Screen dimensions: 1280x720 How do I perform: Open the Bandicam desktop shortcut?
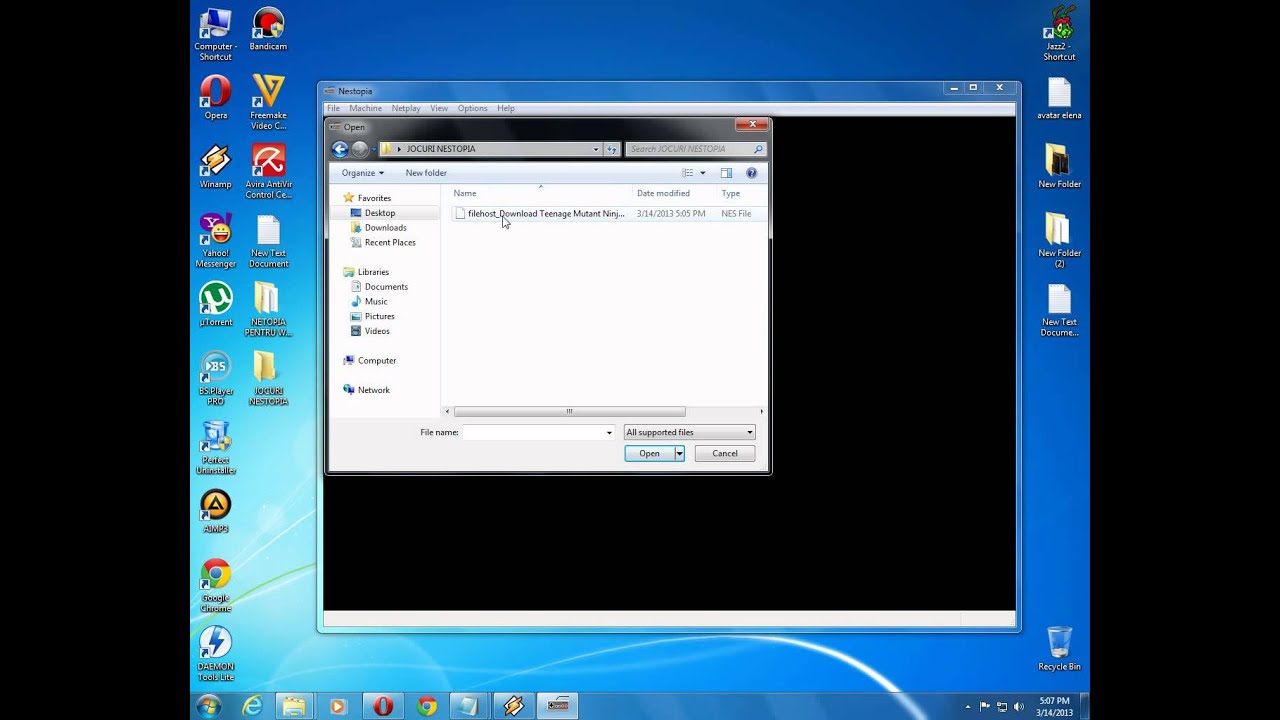pos(268,29)
